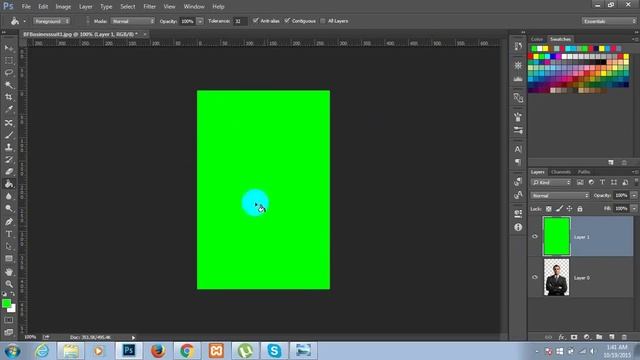
Task: Open the Mode Normal dropdown in options bar
Action: (133, 21)
